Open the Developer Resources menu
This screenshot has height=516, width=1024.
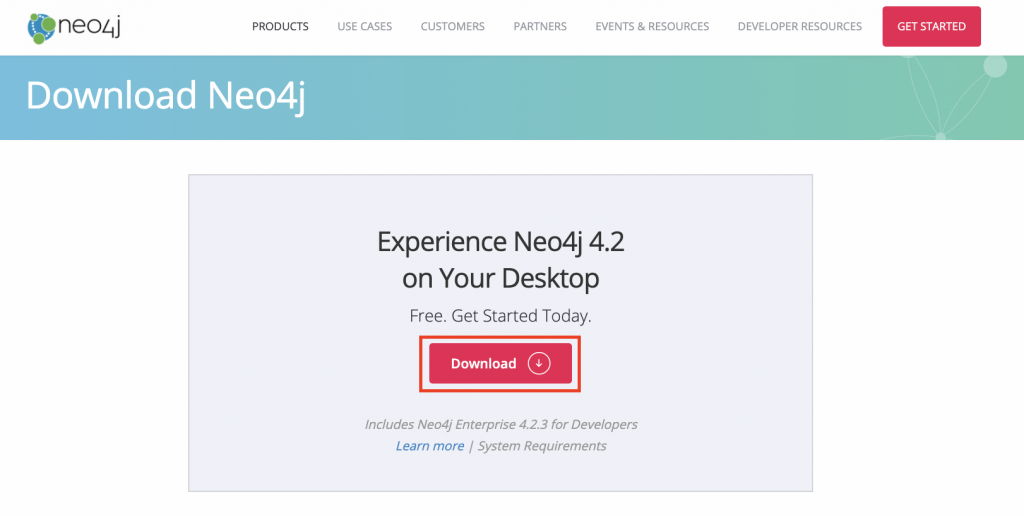[x=799, y=26]
